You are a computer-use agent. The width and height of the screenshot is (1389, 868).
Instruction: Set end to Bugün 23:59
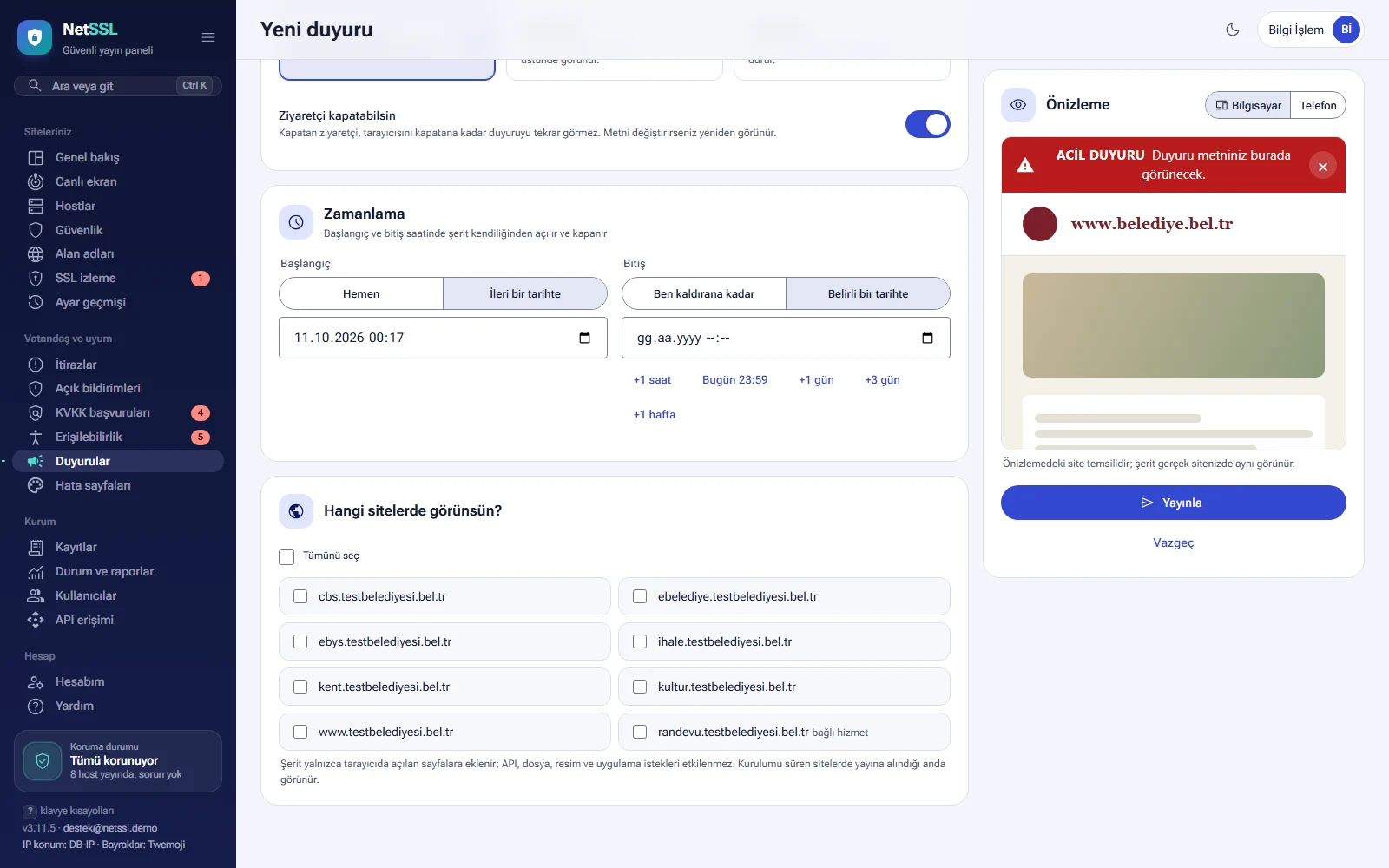click(735, 380)
